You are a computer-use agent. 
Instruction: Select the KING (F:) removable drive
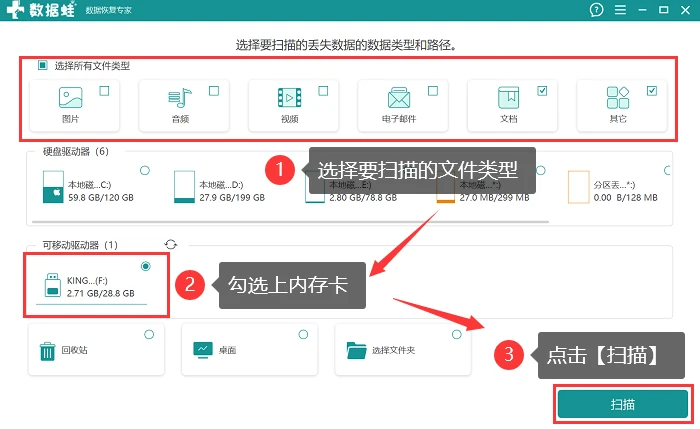coord(96,285)
